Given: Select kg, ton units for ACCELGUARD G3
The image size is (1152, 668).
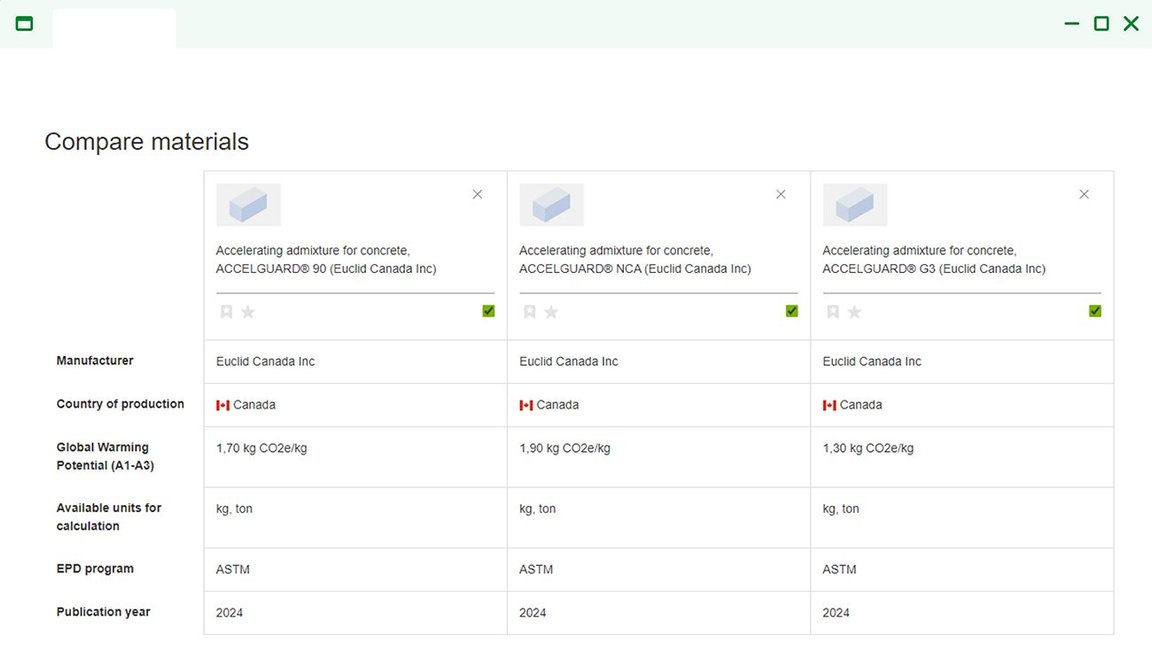Looking at the screenshot, I should (x=841, y=509).
